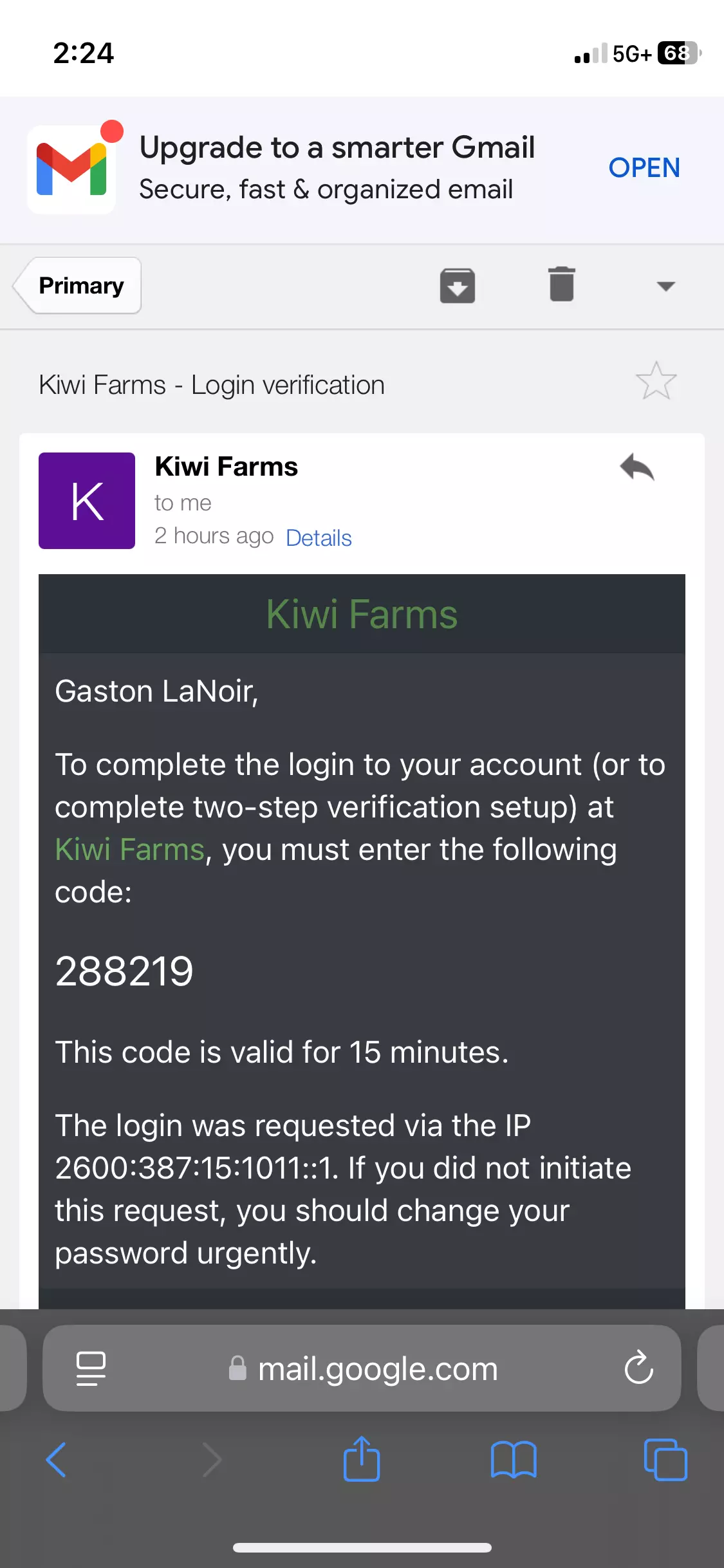This screenshot has width=724, height=1568.
Task: Tap the verification code 288219
Action: [x=124, y=971]
